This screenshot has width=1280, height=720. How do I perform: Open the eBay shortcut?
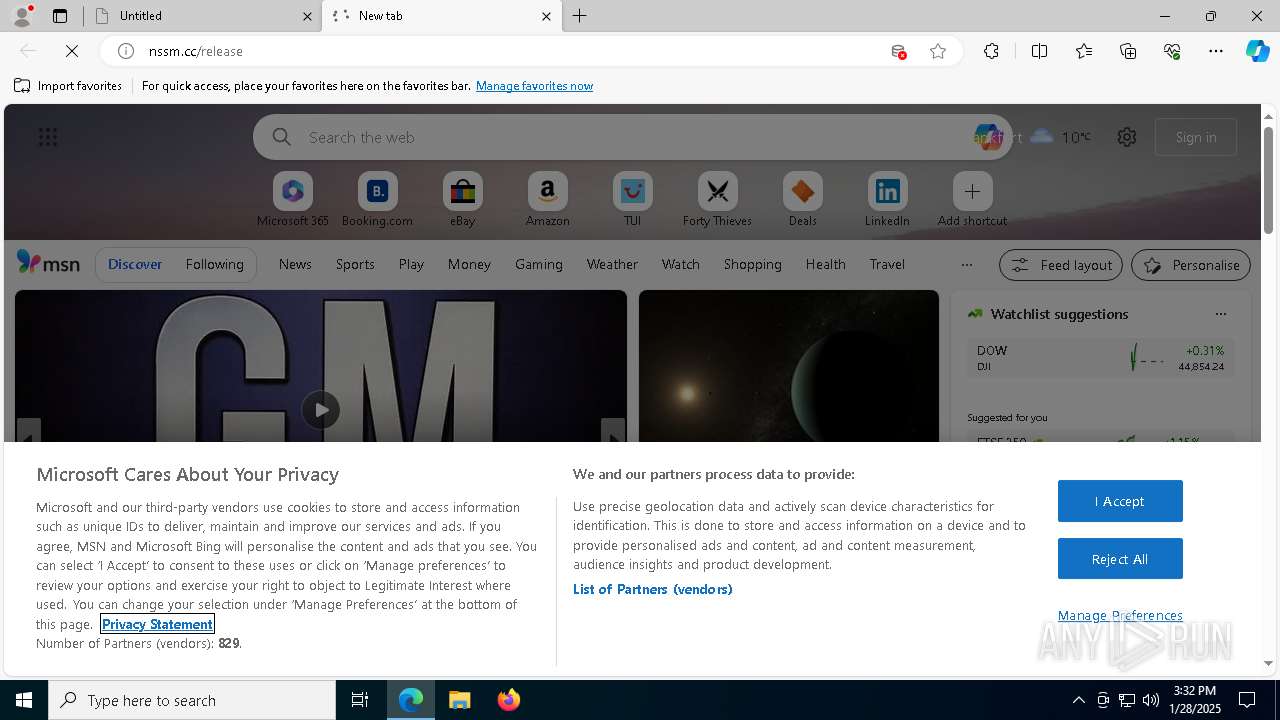[463, 199]
